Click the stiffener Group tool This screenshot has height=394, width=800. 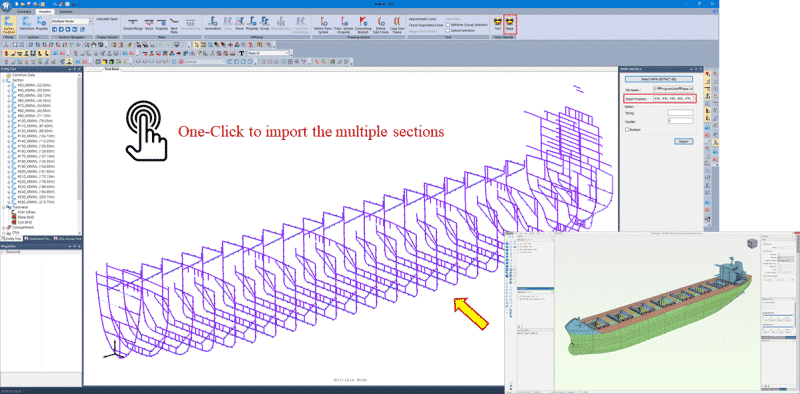tap(264, 23)
